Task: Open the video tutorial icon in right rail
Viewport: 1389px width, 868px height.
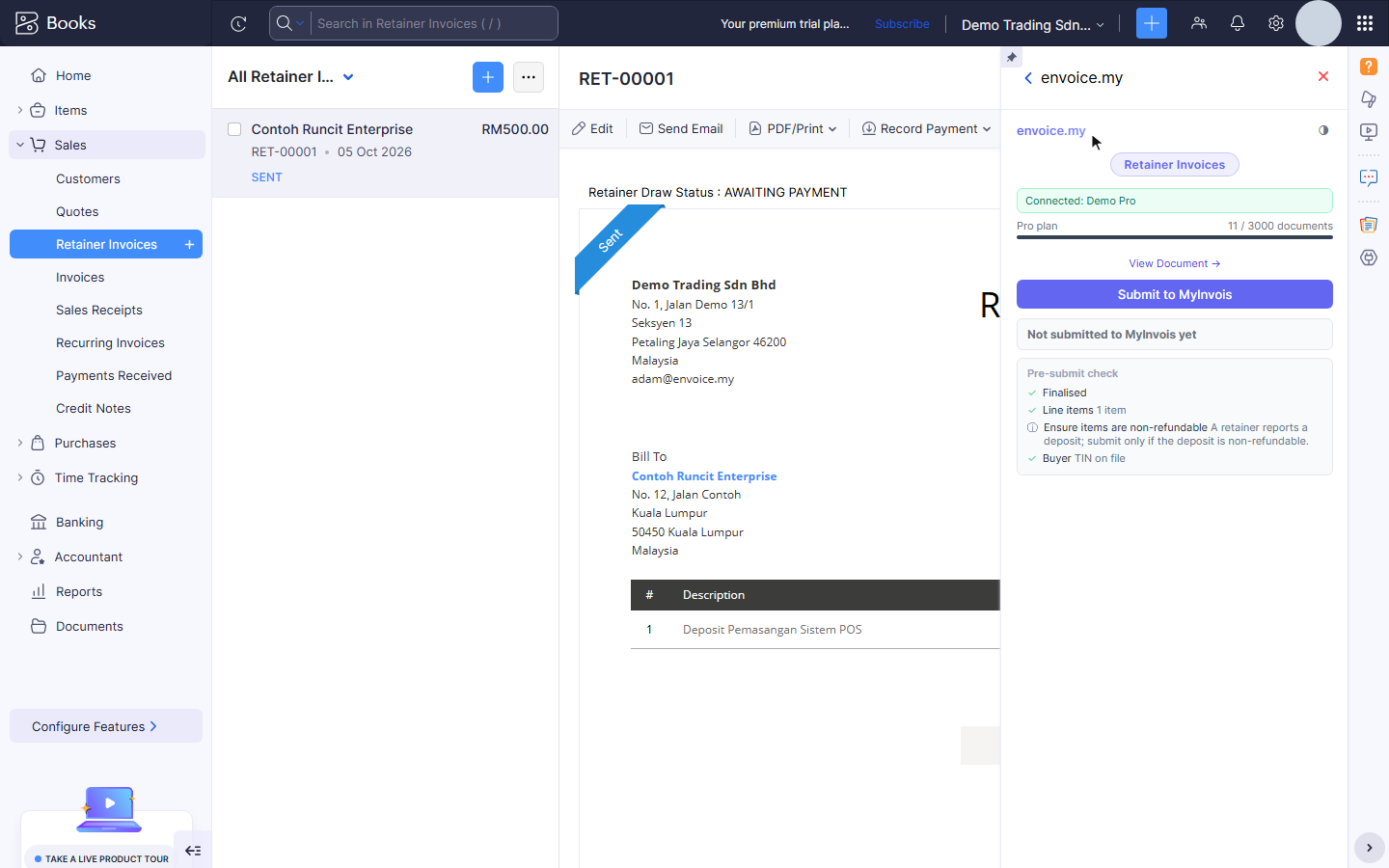Action: tap(1369, 131)
